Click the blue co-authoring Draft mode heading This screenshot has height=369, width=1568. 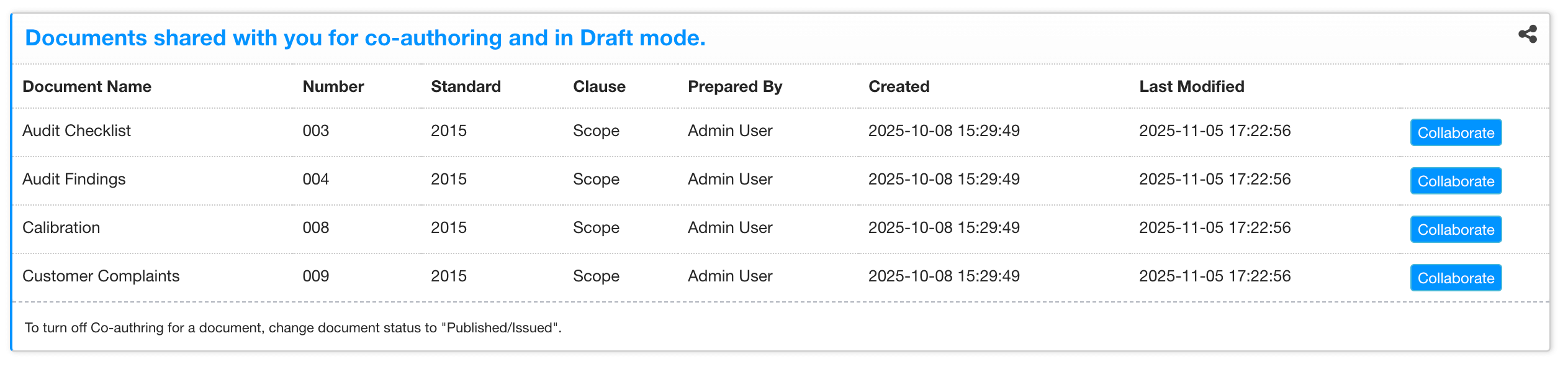[x=365, y=38]
